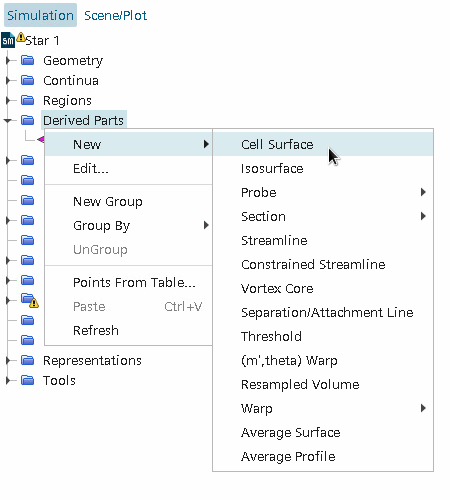The height and width of the screenshot is (500, 450).
Task: Select the Simulation tab
Action: (x=40, y=15)
